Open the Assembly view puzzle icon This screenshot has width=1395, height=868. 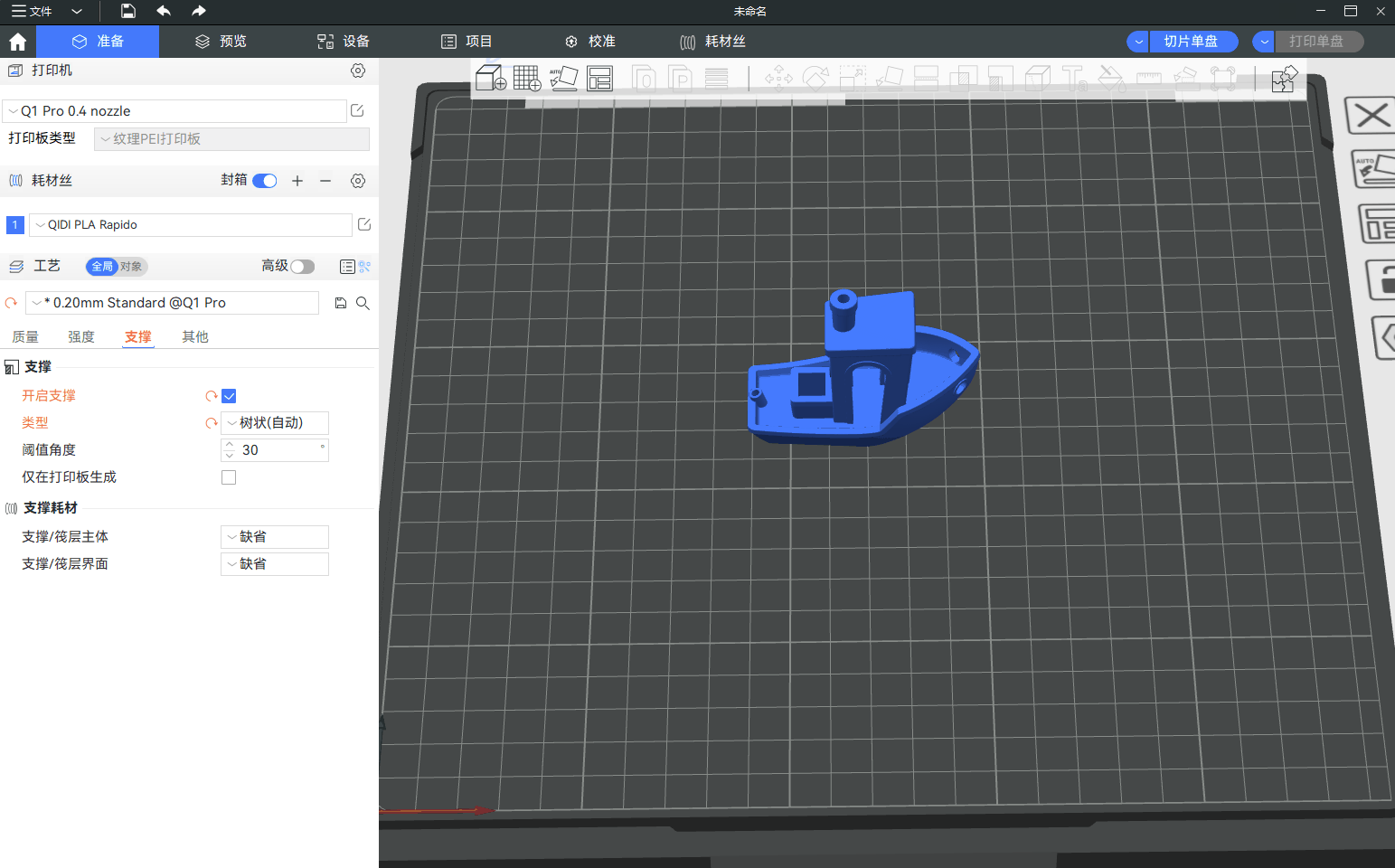(1284, 80)
